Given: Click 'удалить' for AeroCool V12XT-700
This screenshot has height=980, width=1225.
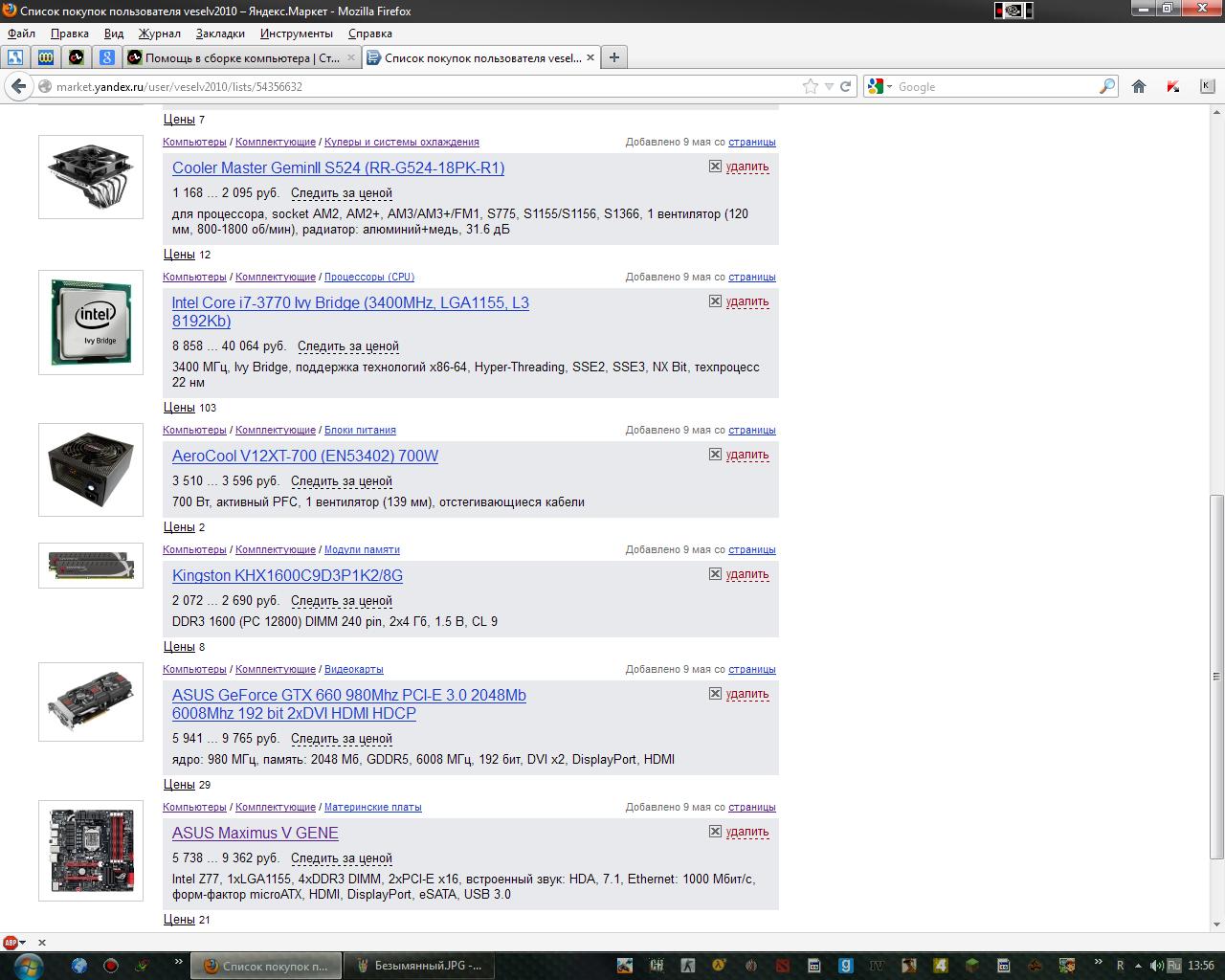Looking at the screenshot, I should [x=747, y=455].
